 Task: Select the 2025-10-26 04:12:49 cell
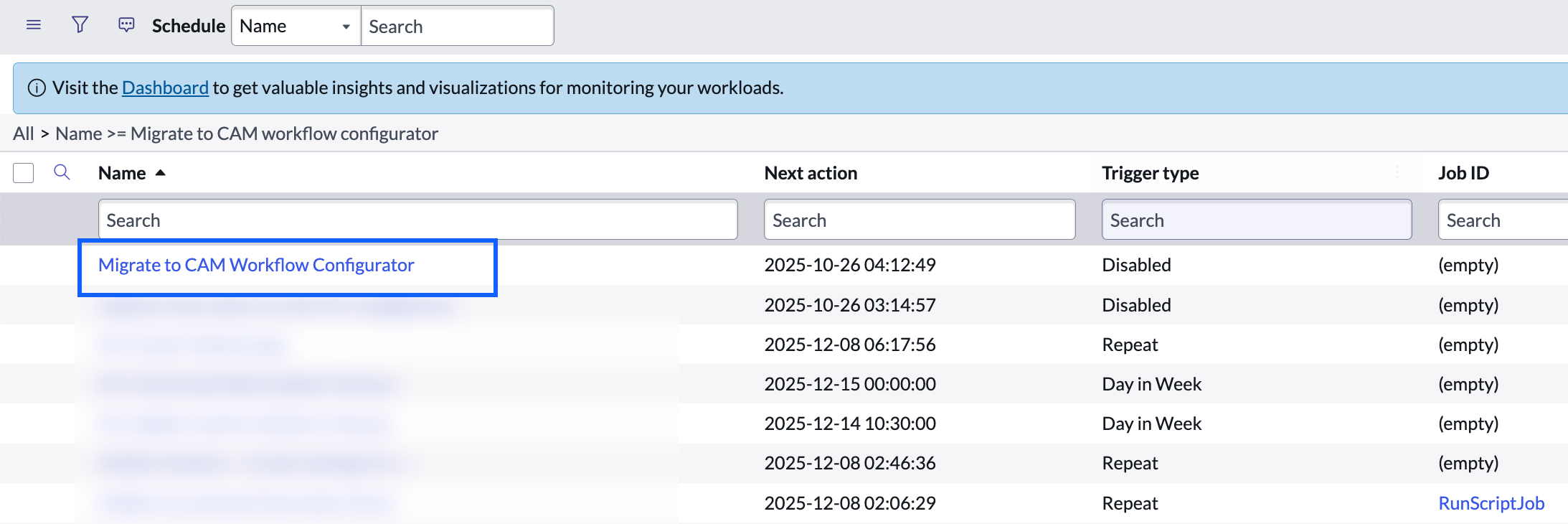850,265
